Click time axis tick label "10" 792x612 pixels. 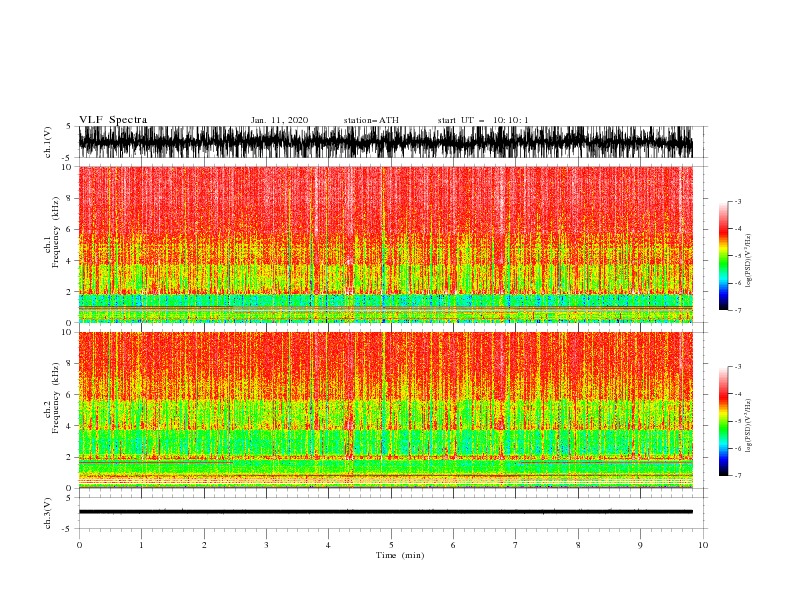(x=703, y=545)
